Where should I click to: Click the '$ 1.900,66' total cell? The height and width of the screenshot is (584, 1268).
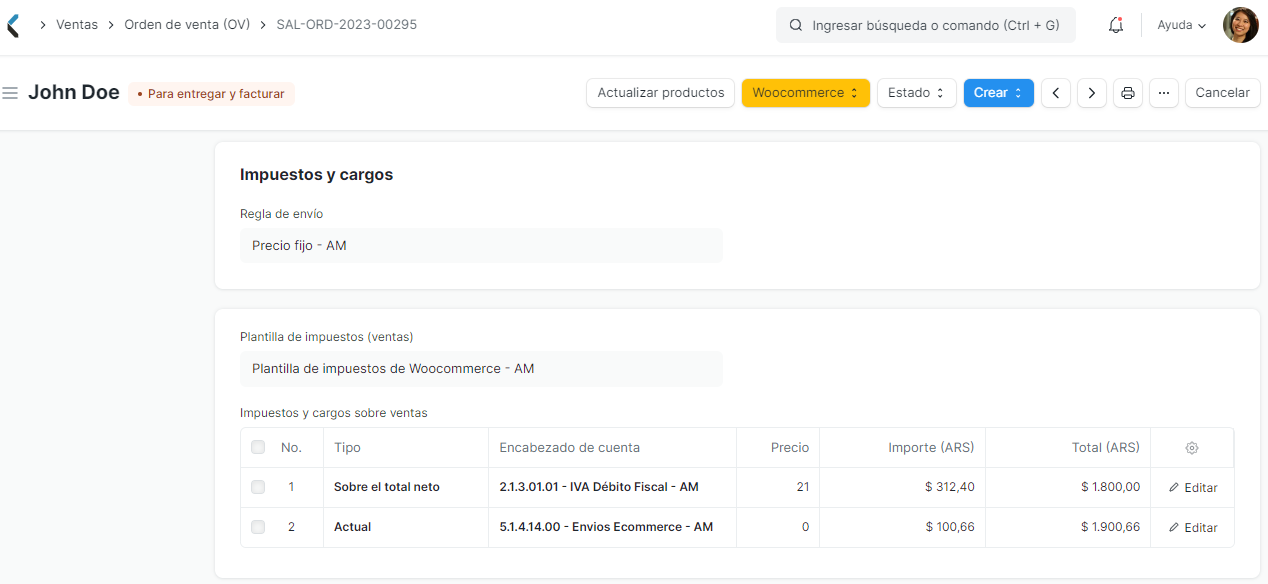[1068, 527]
